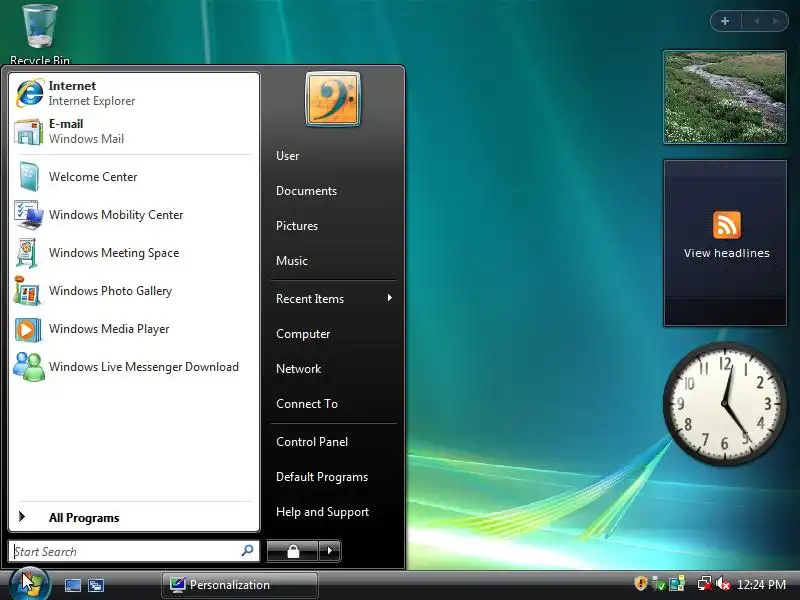Open Windows Live Messenger Download icon

coord(29,367)
